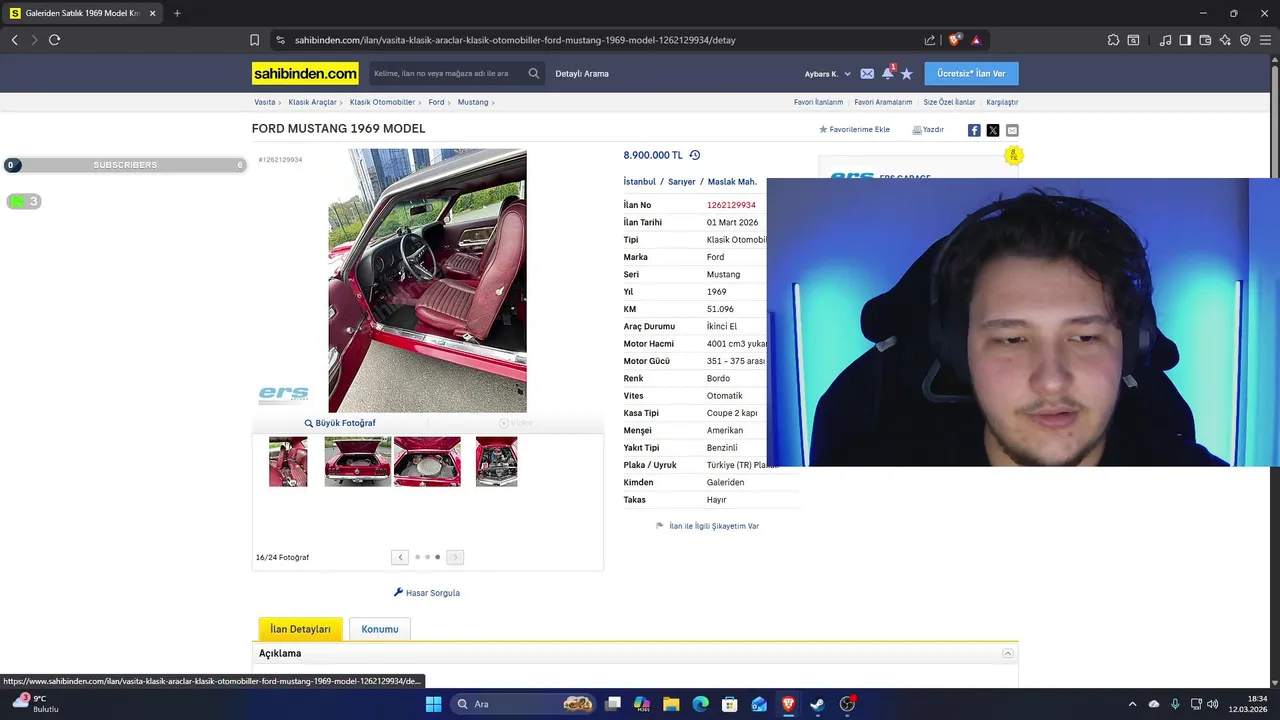Click the search magnifier icon
Screen dimensions: 1280x720
[534, 73]
